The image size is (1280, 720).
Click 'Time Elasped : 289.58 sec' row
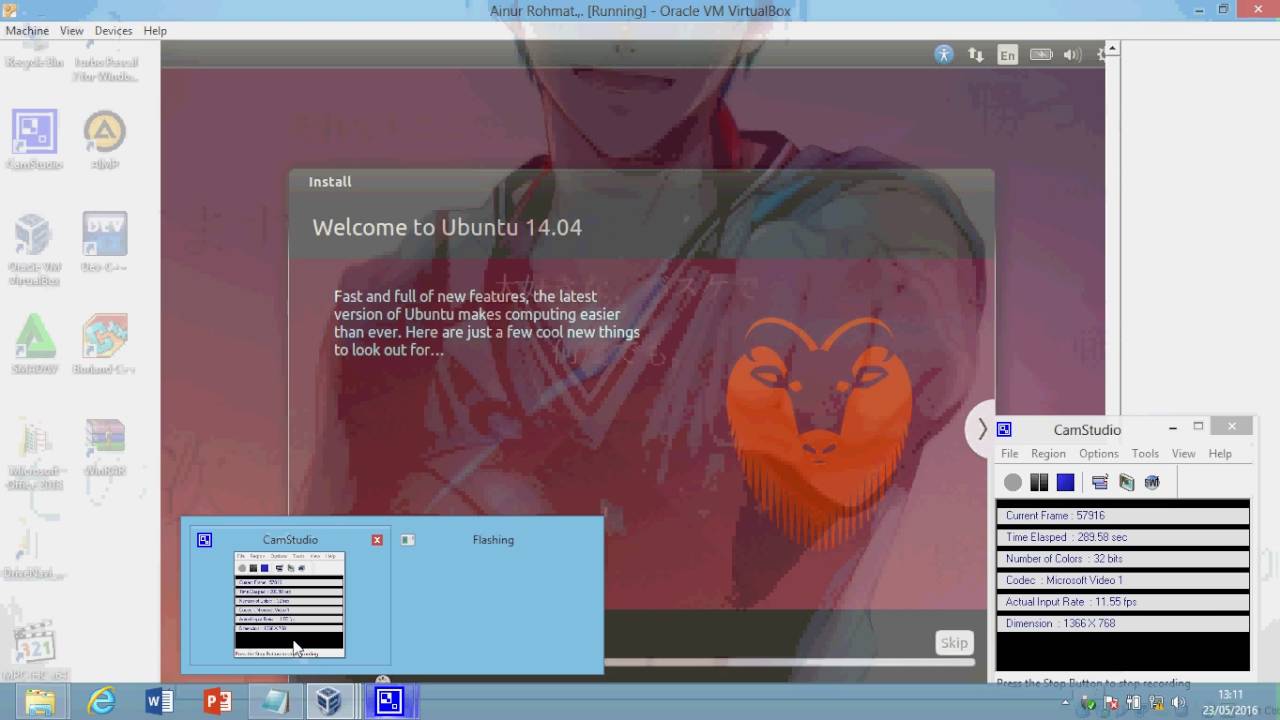1122,537
